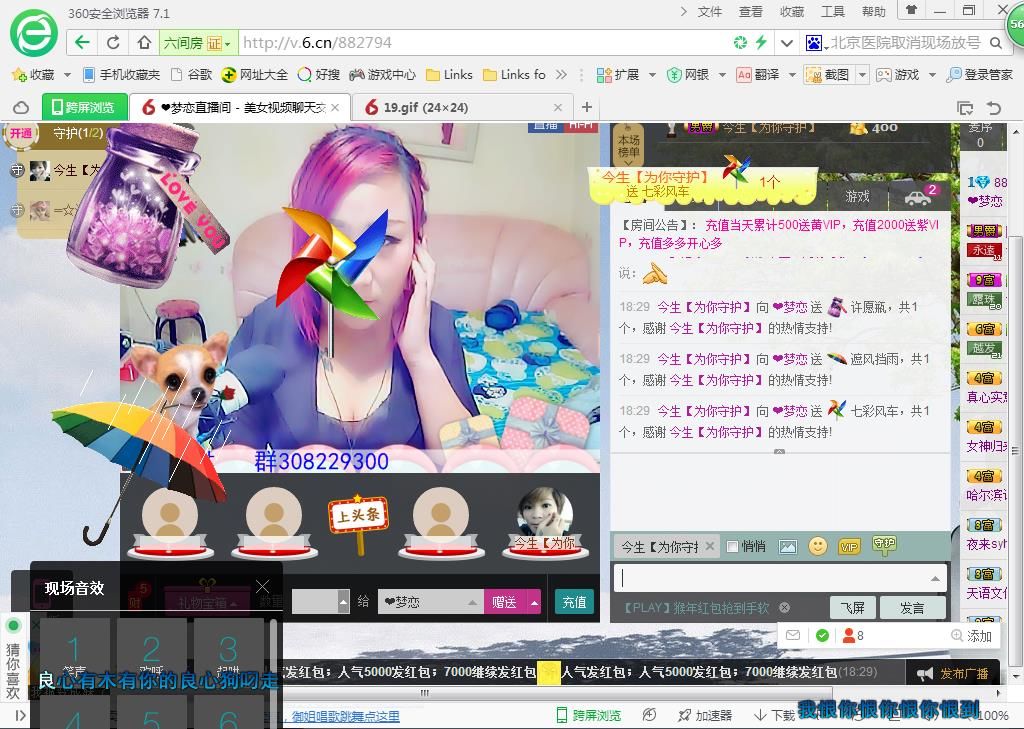Viewport: 1024px width, 729px height.
Task: Open address bar history dropdown chevron
Action: [787, 43]
